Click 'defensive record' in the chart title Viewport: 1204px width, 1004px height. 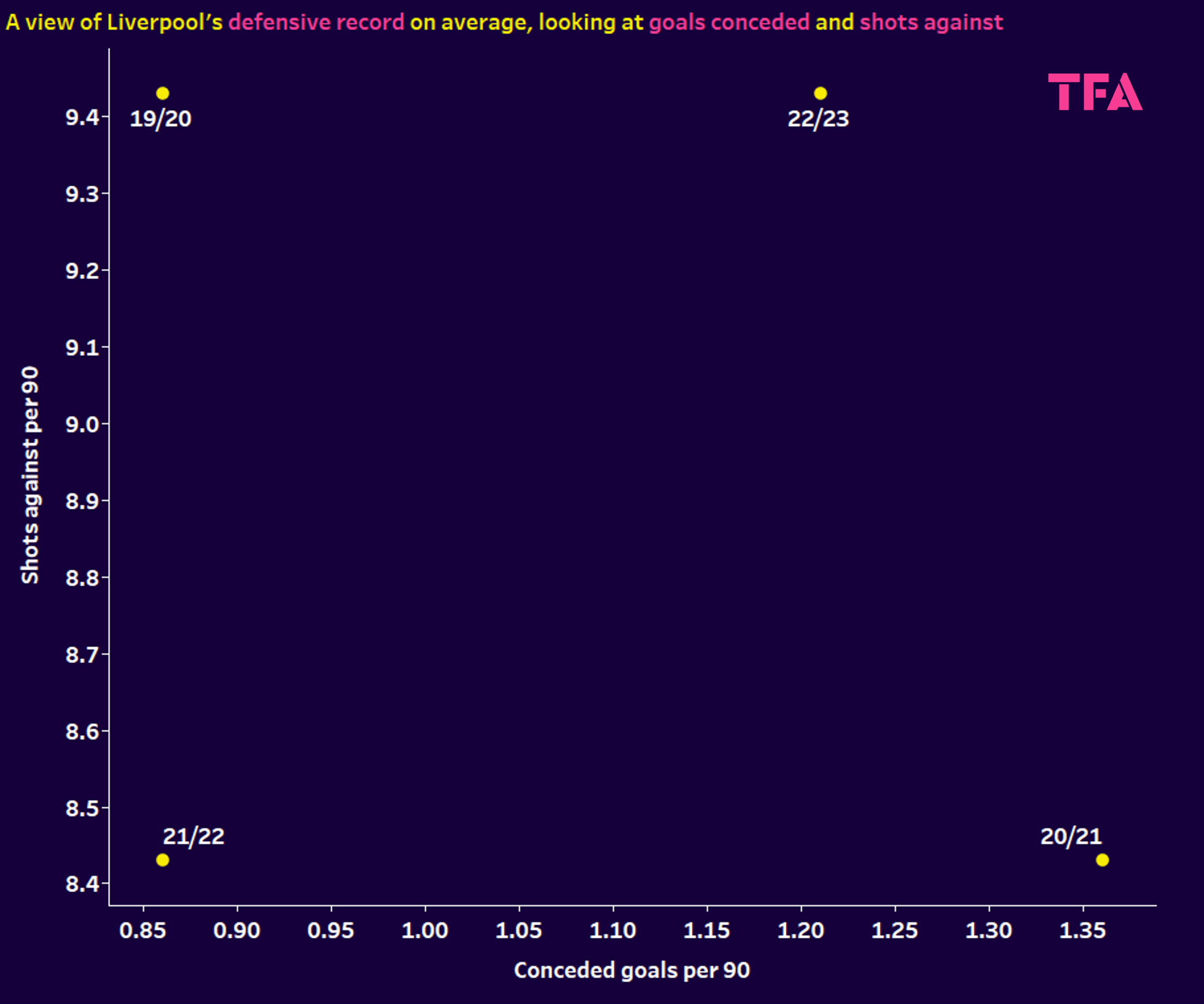[317, 22]
